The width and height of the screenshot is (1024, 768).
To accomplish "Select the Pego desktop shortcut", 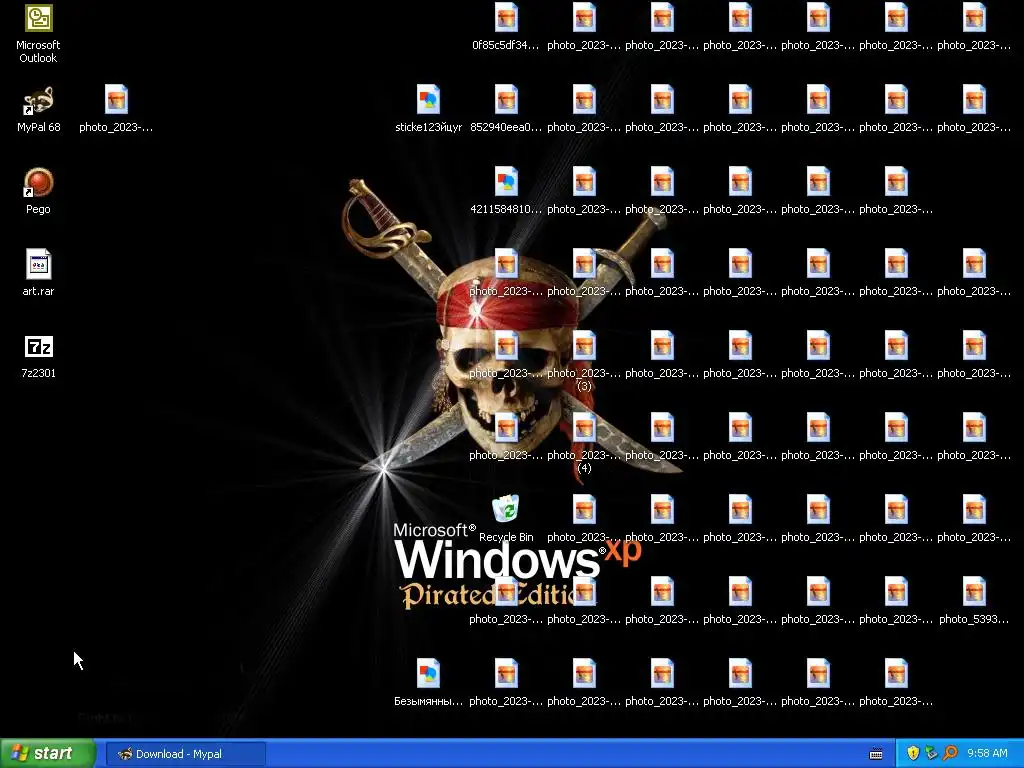I will pyautogui.click(x=38, y=191).
